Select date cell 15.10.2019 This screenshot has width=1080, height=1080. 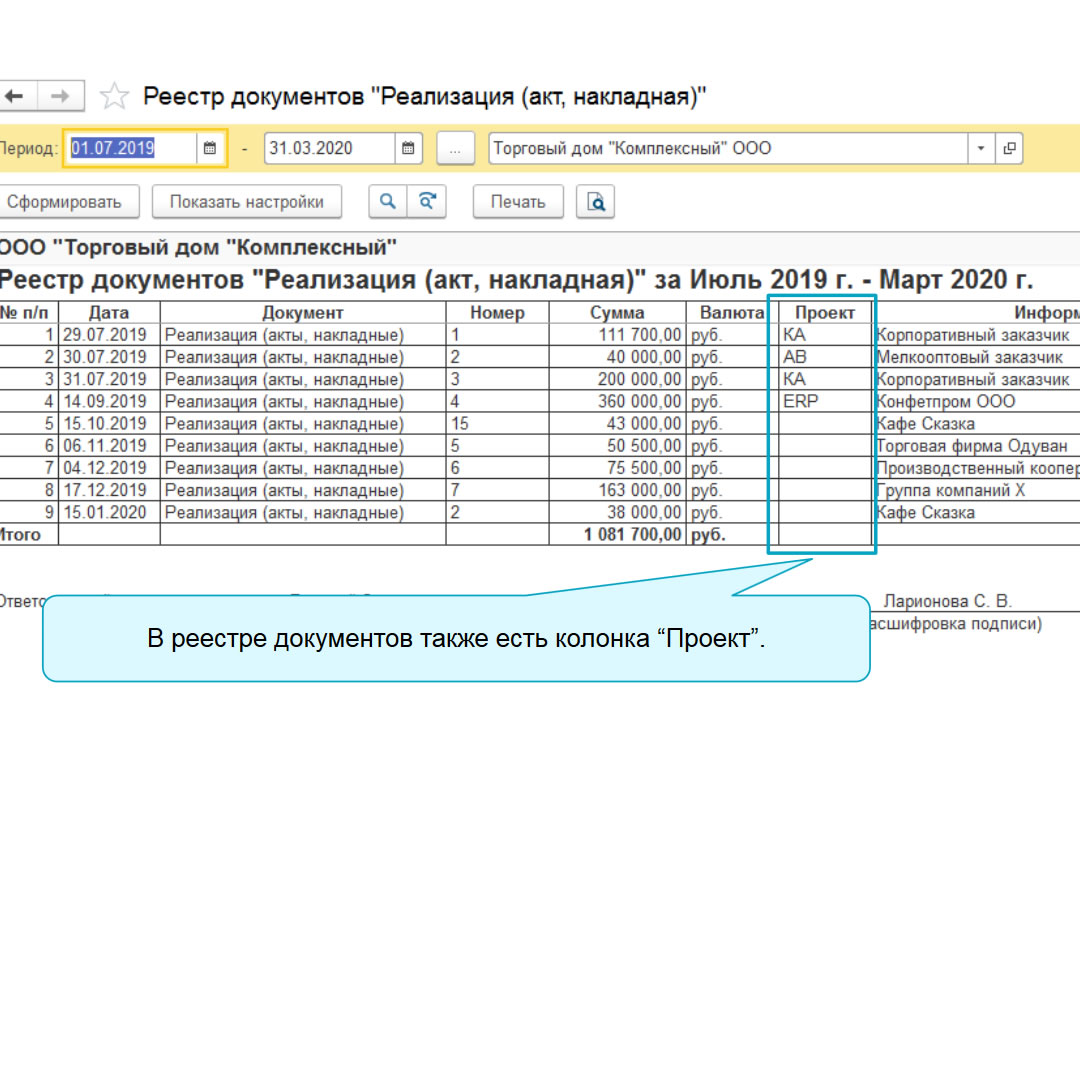[109, 424]
